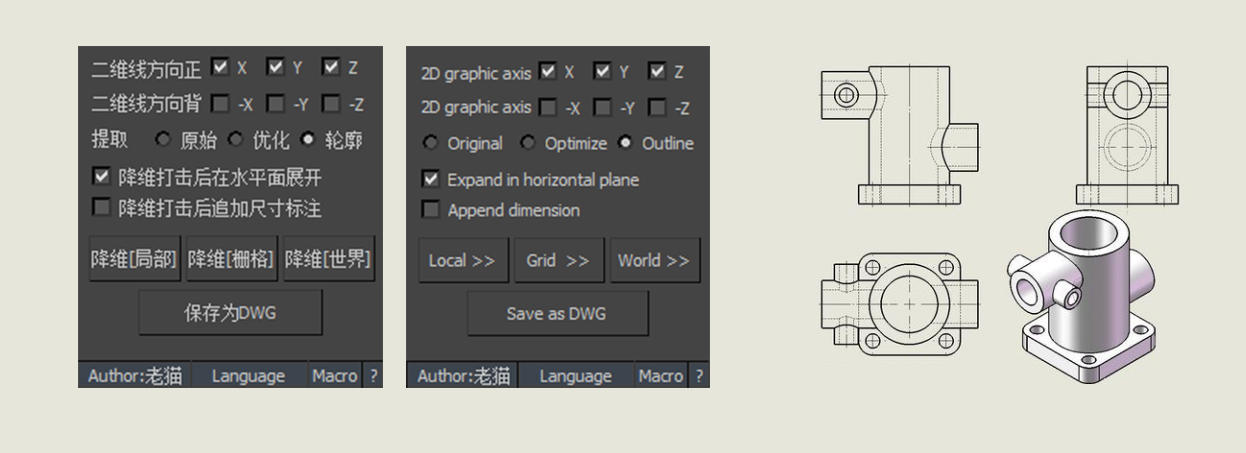The height and width of the screenshot is (453, 1246).
Task: Click Save as DWG button
Action: [x=557, y=313]
